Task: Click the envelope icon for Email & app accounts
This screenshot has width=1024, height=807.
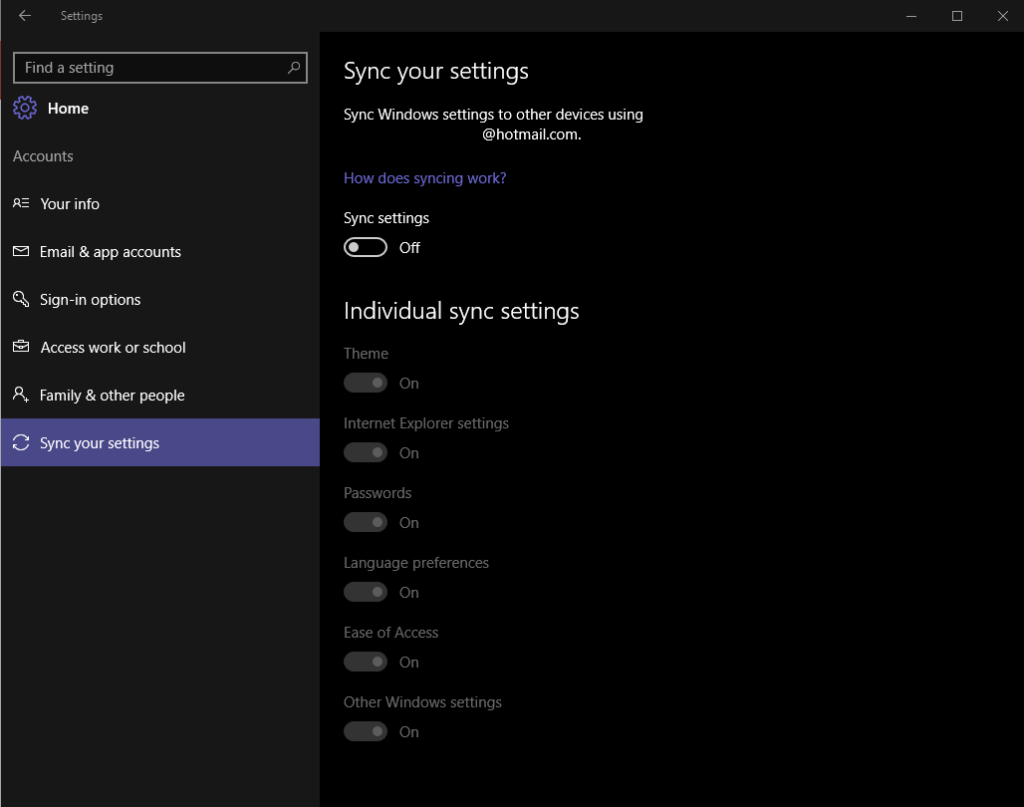Action: [21, 251]
